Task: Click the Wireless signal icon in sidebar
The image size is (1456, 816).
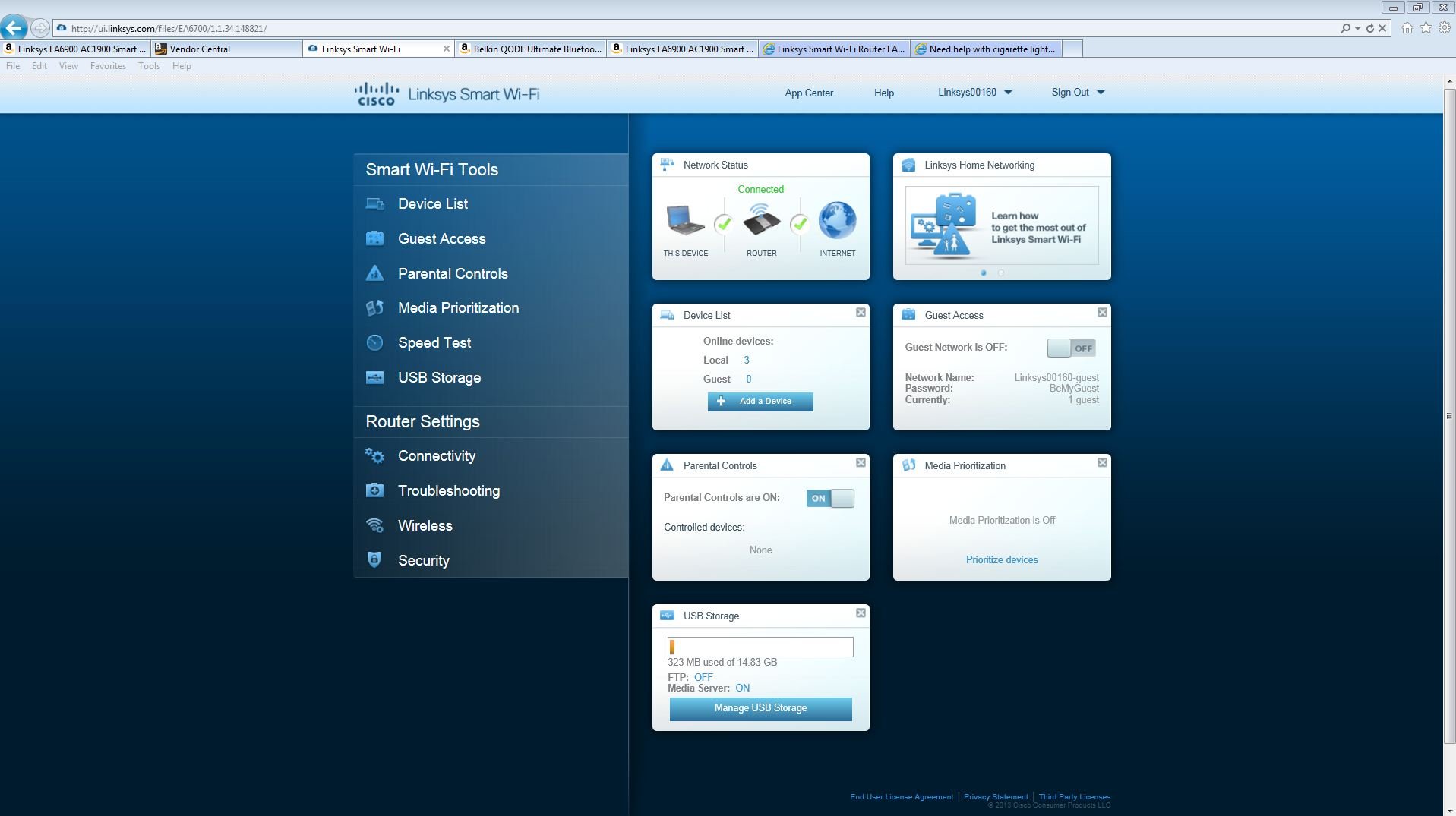Action: [374, 525]
